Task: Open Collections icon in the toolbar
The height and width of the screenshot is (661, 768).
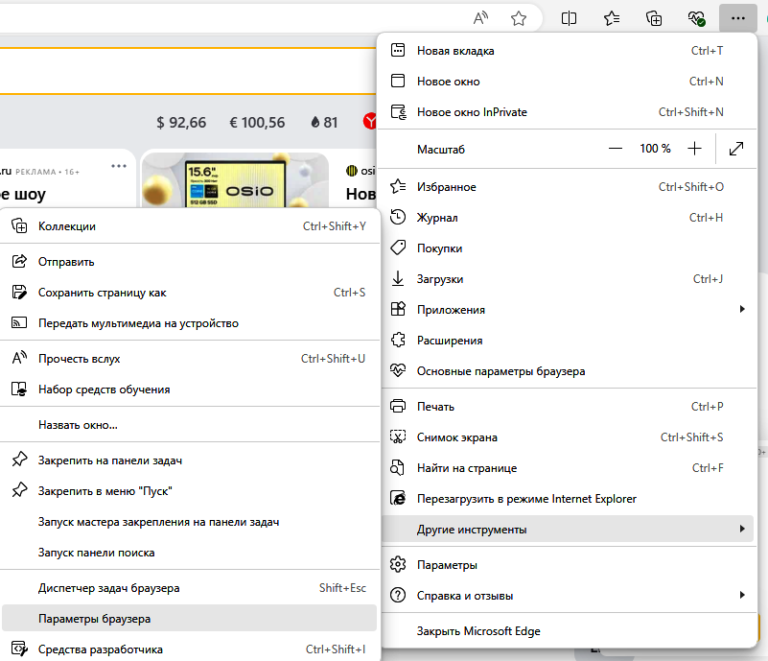Action: tap(654, 19)
